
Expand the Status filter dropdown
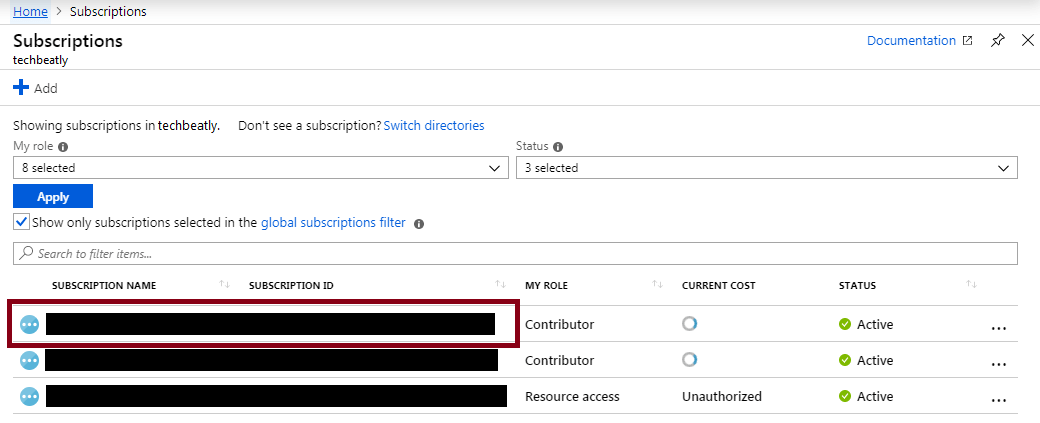766,168
